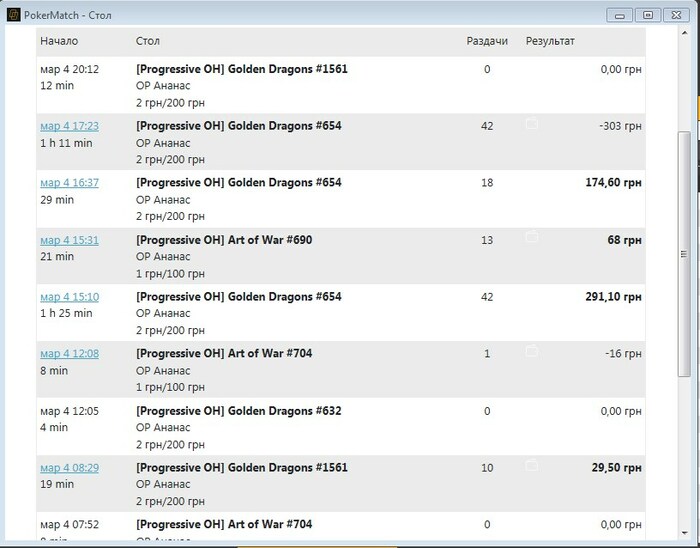Open the session link мар 4 08:29
Viewport: 700px width, 548px height.
click(x=70, y=468)
